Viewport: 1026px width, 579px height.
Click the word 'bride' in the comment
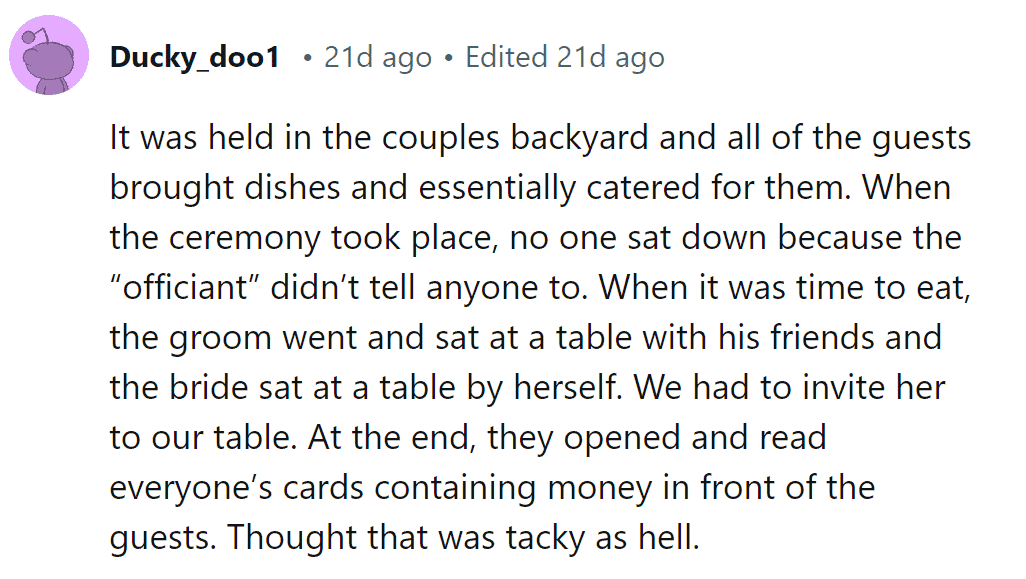(x=209, y=387)
